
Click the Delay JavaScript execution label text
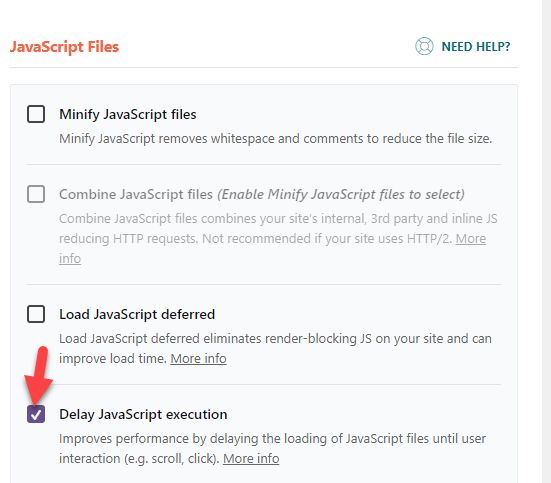point(143,414)
